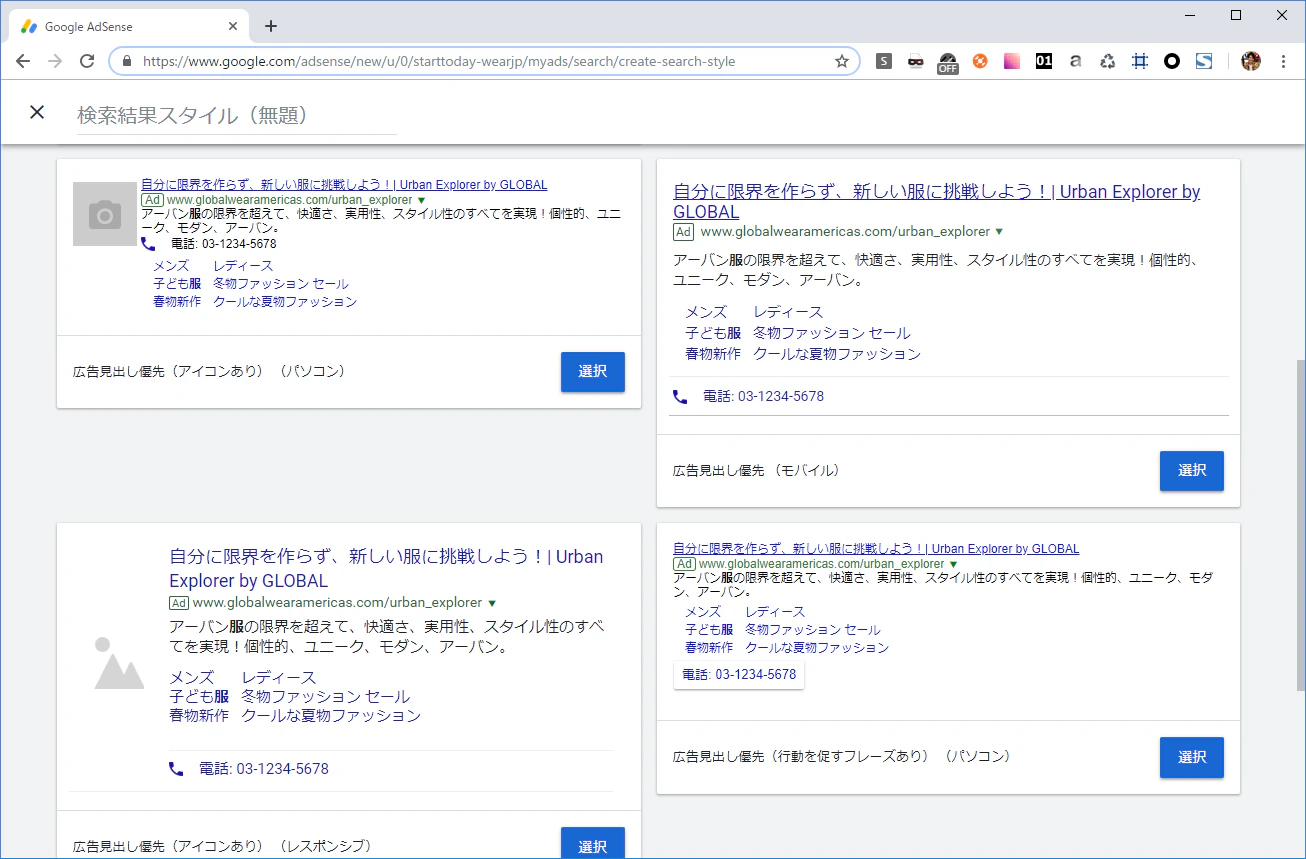Click 子ども服 sitelink in the mobile preview
This screenshot has height=859, width=1306.
click(x=713, y=333)
